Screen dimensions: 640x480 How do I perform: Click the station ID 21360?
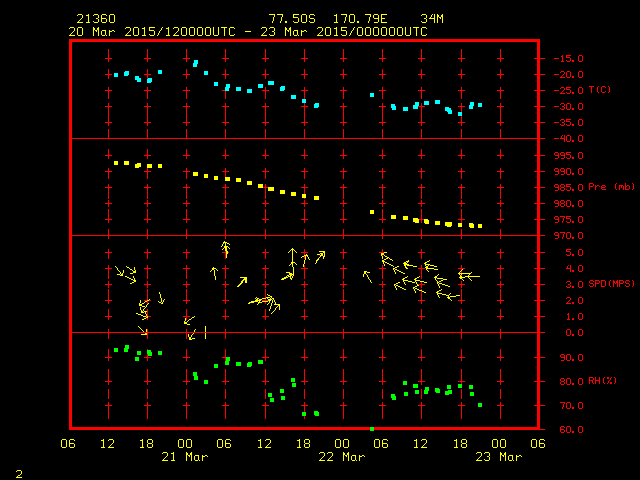(x=96, y=19)
